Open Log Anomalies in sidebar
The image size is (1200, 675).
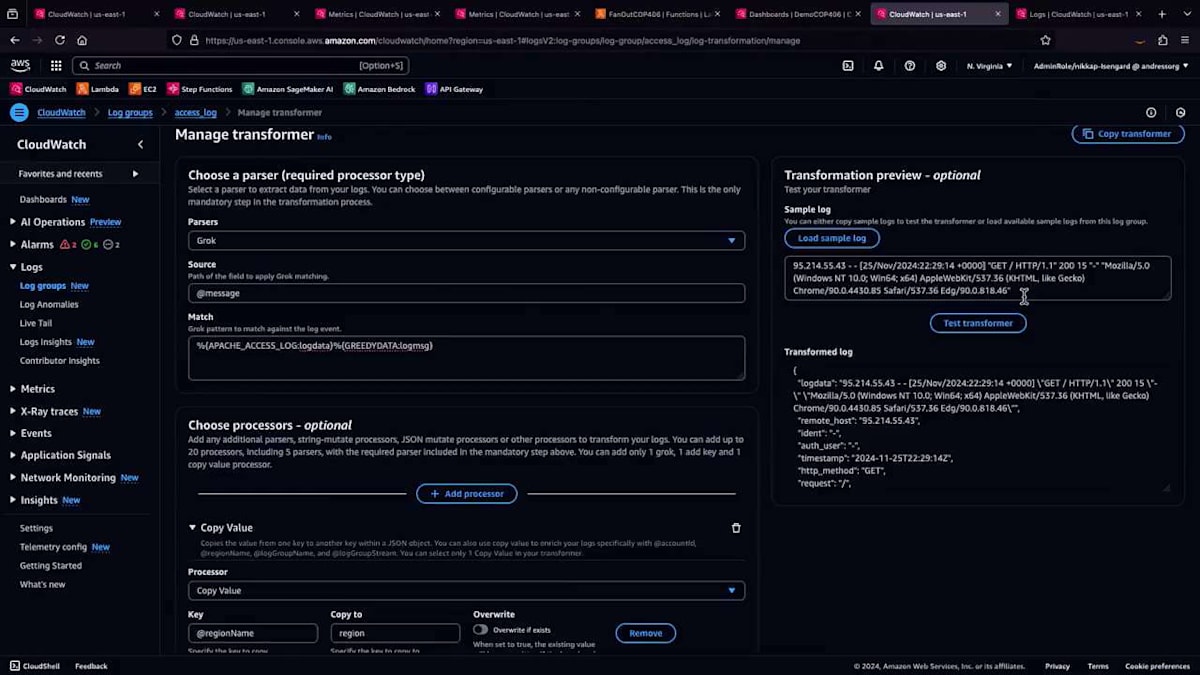(49, 304)
